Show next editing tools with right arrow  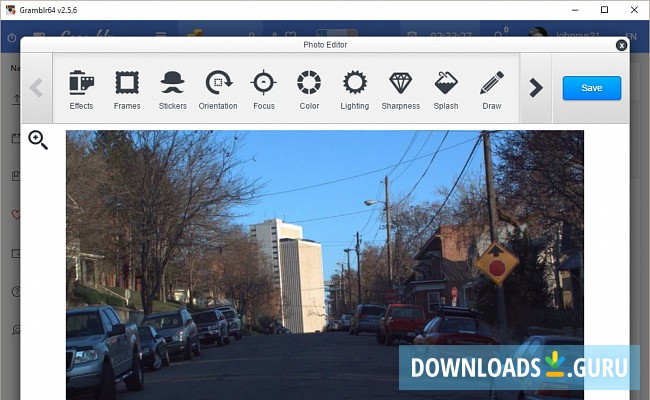tap(536, 88)
